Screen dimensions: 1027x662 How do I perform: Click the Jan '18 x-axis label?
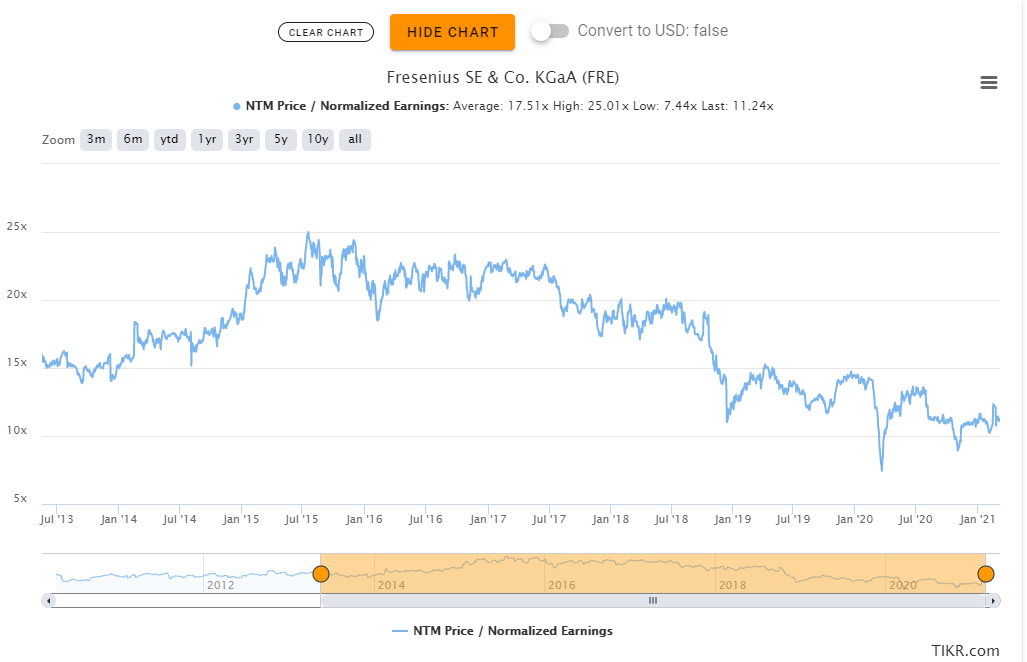coord(610,519)
